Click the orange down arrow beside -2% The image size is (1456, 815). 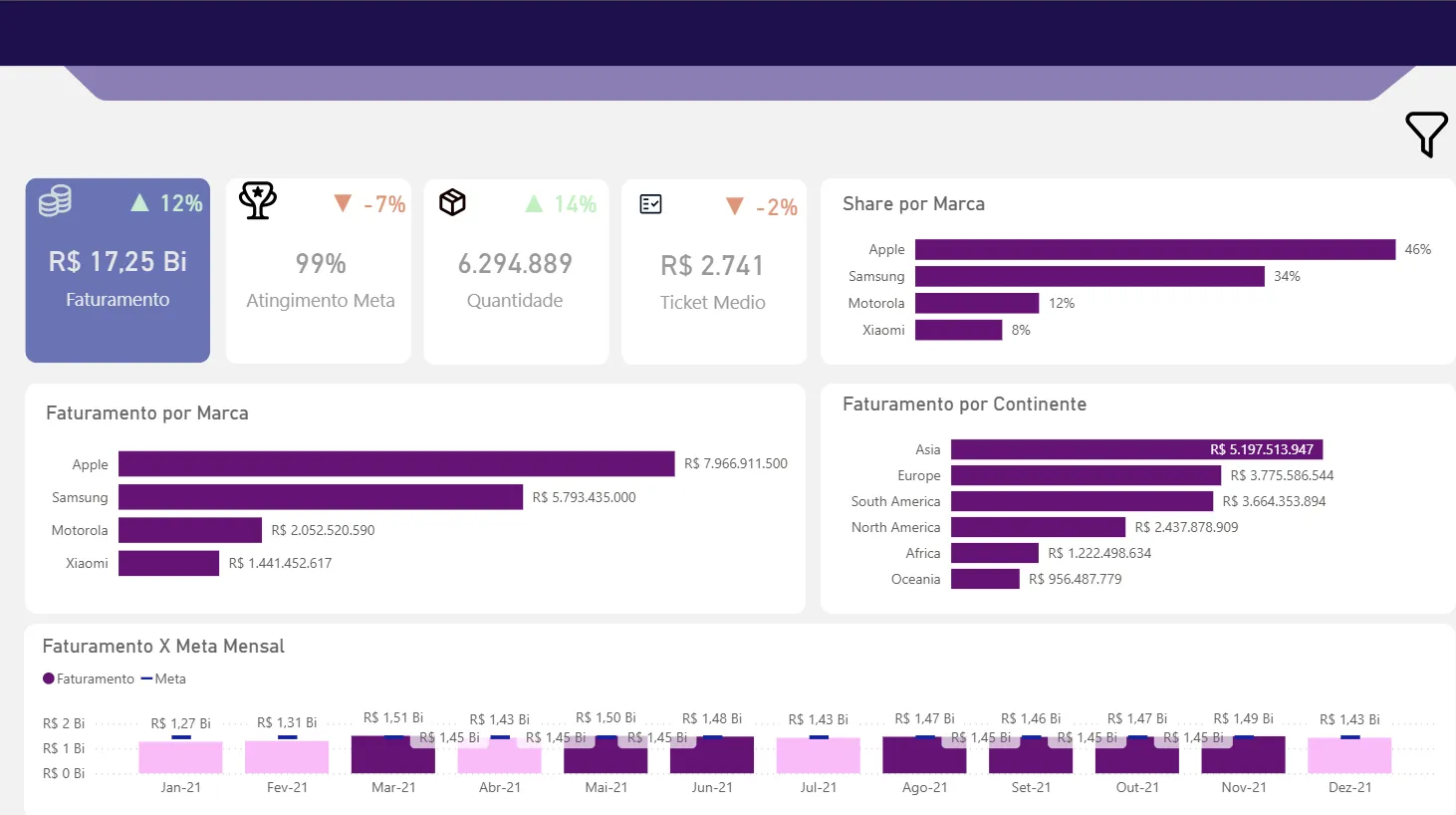tap(735, 206)
